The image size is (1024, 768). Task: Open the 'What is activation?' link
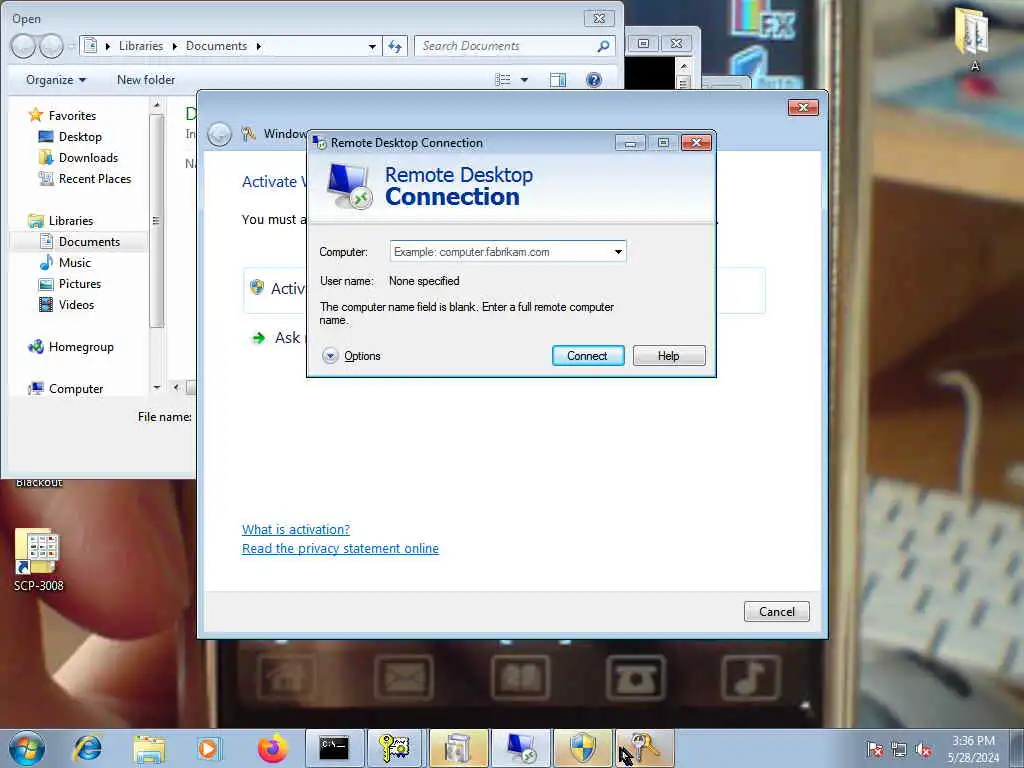(x=296, y=530)
